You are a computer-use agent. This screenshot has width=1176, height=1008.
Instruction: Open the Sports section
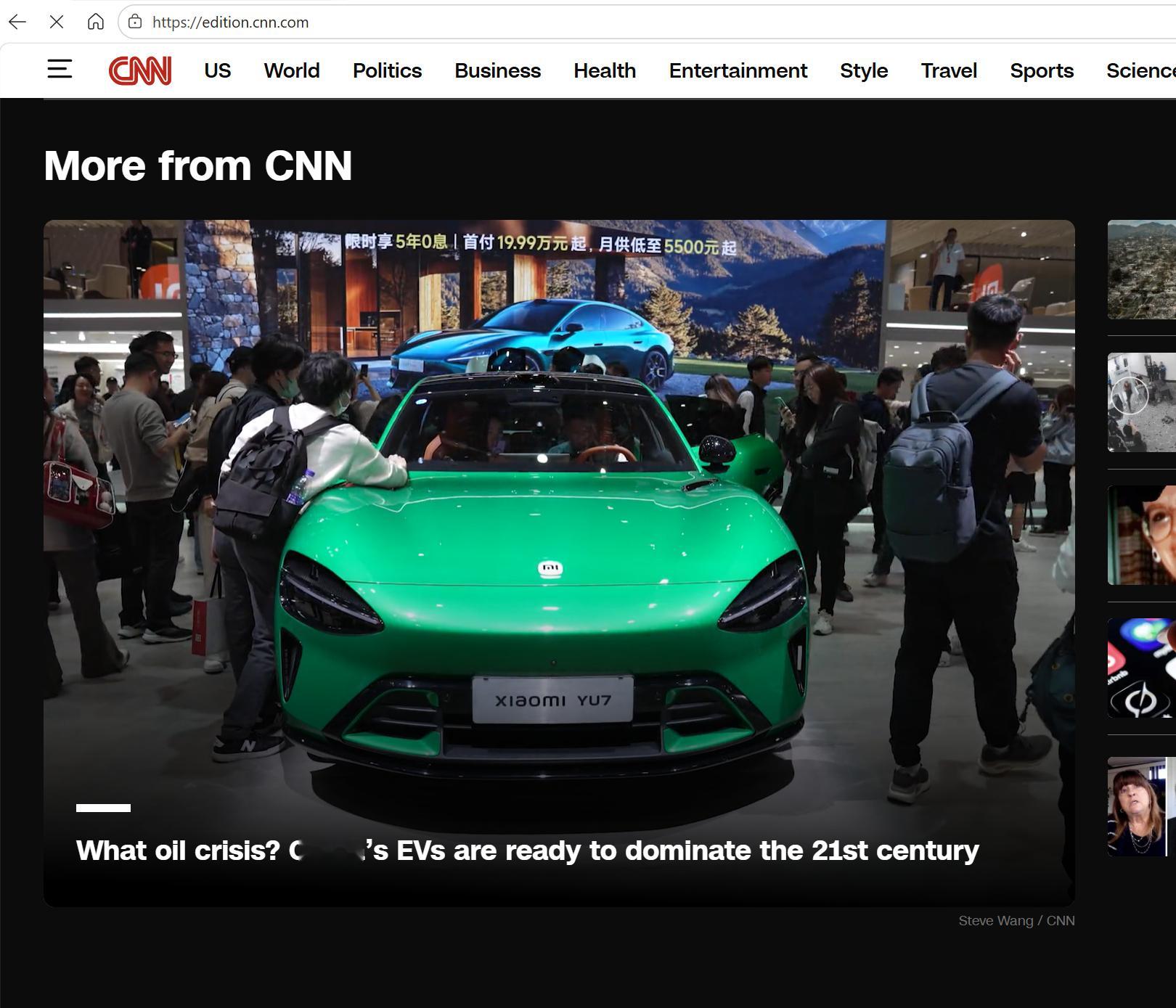1042,70
